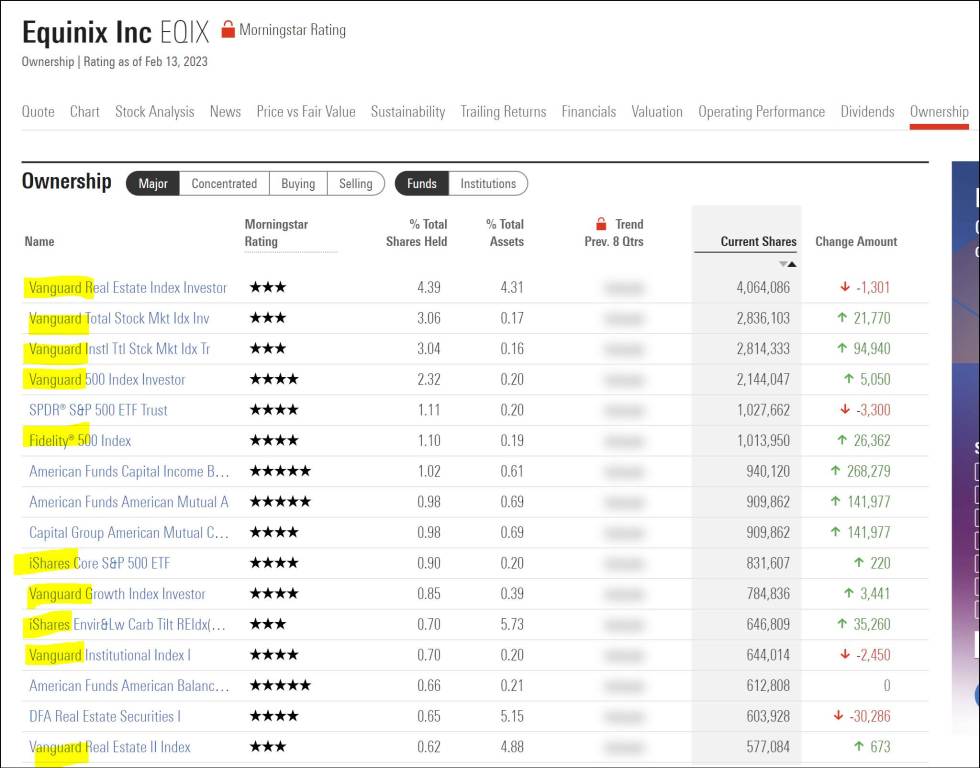Show the Buying ownership filter
The image size is (980, 768).
[298, 184]
